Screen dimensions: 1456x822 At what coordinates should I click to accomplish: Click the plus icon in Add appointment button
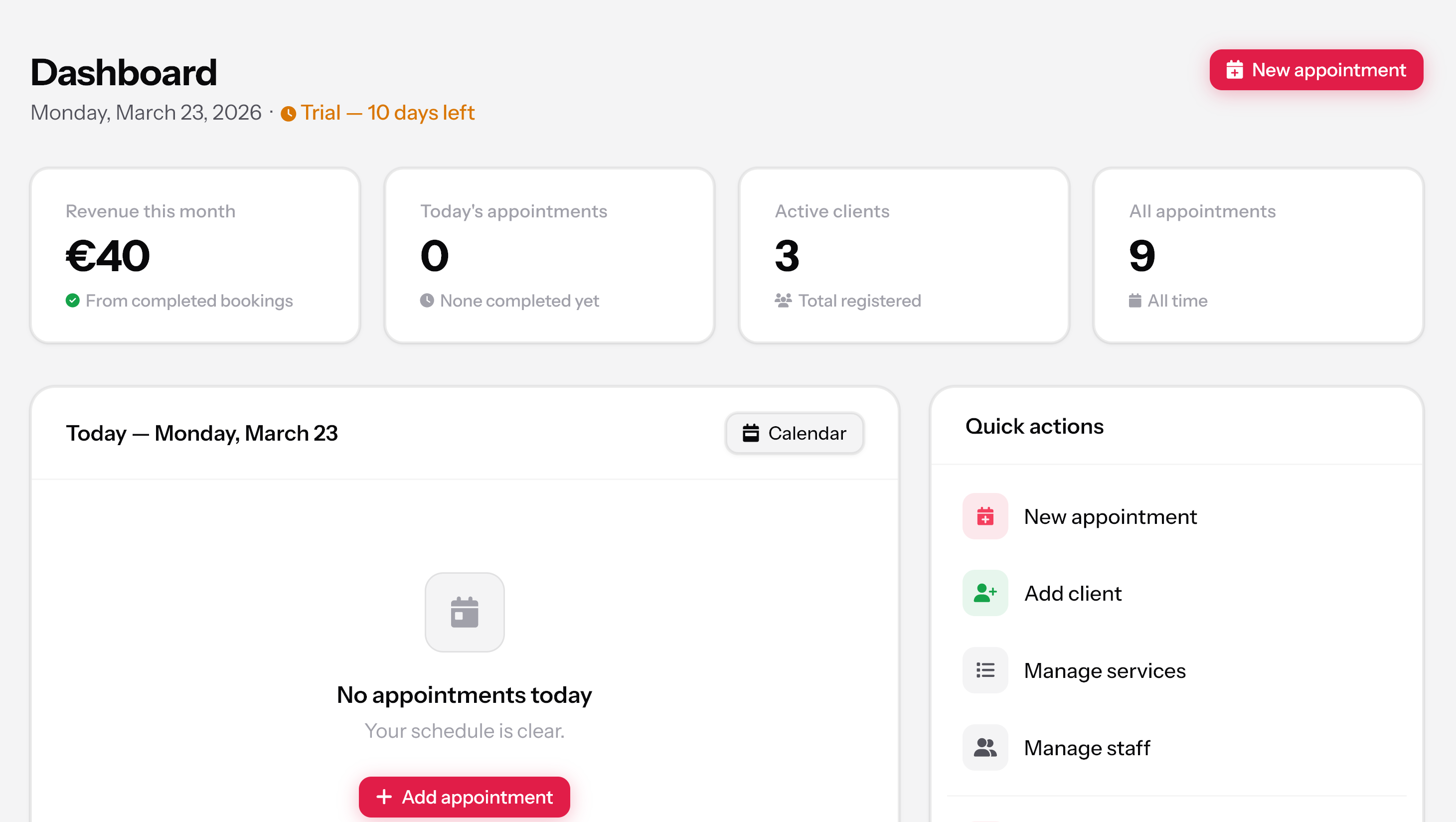[x=384, y=797]
